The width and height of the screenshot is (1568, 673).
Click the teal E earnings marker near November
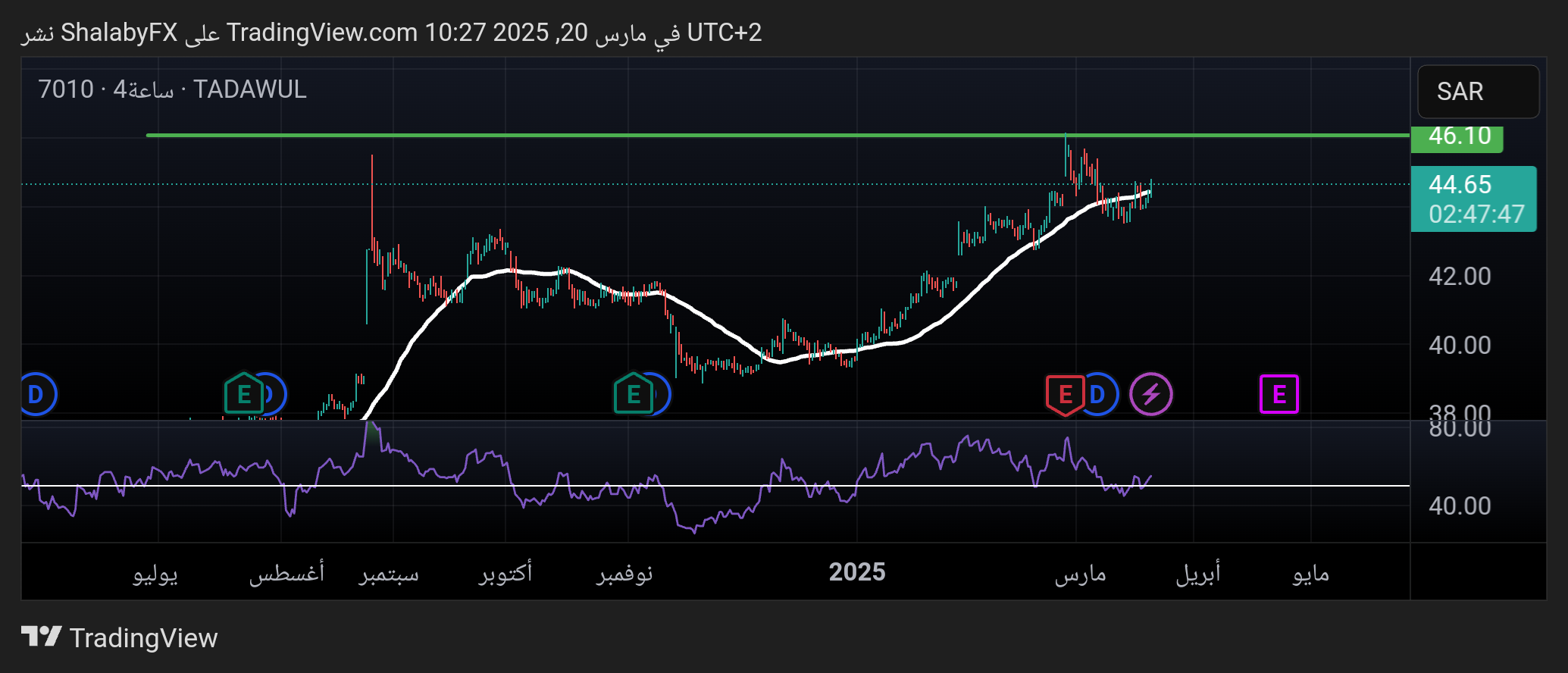point(633,394)
